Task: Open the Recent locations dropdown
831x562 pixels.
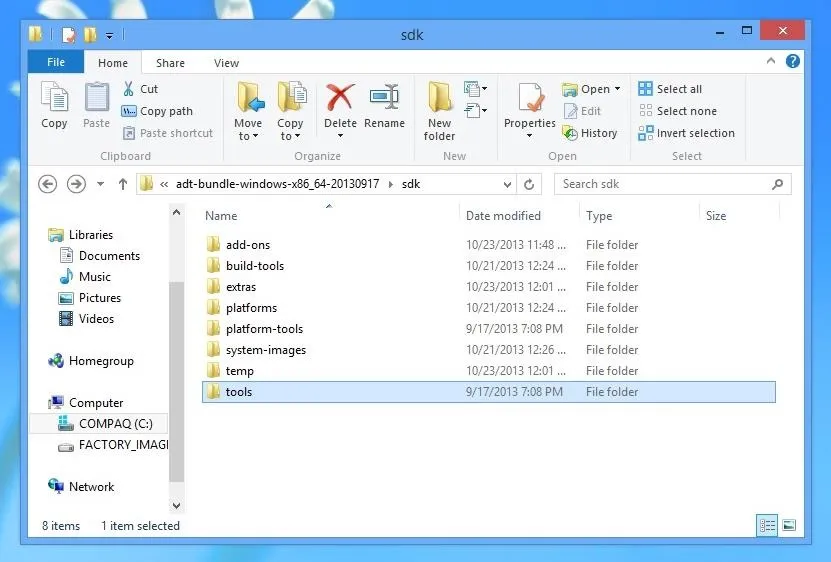Action: (x=100, y=185)
